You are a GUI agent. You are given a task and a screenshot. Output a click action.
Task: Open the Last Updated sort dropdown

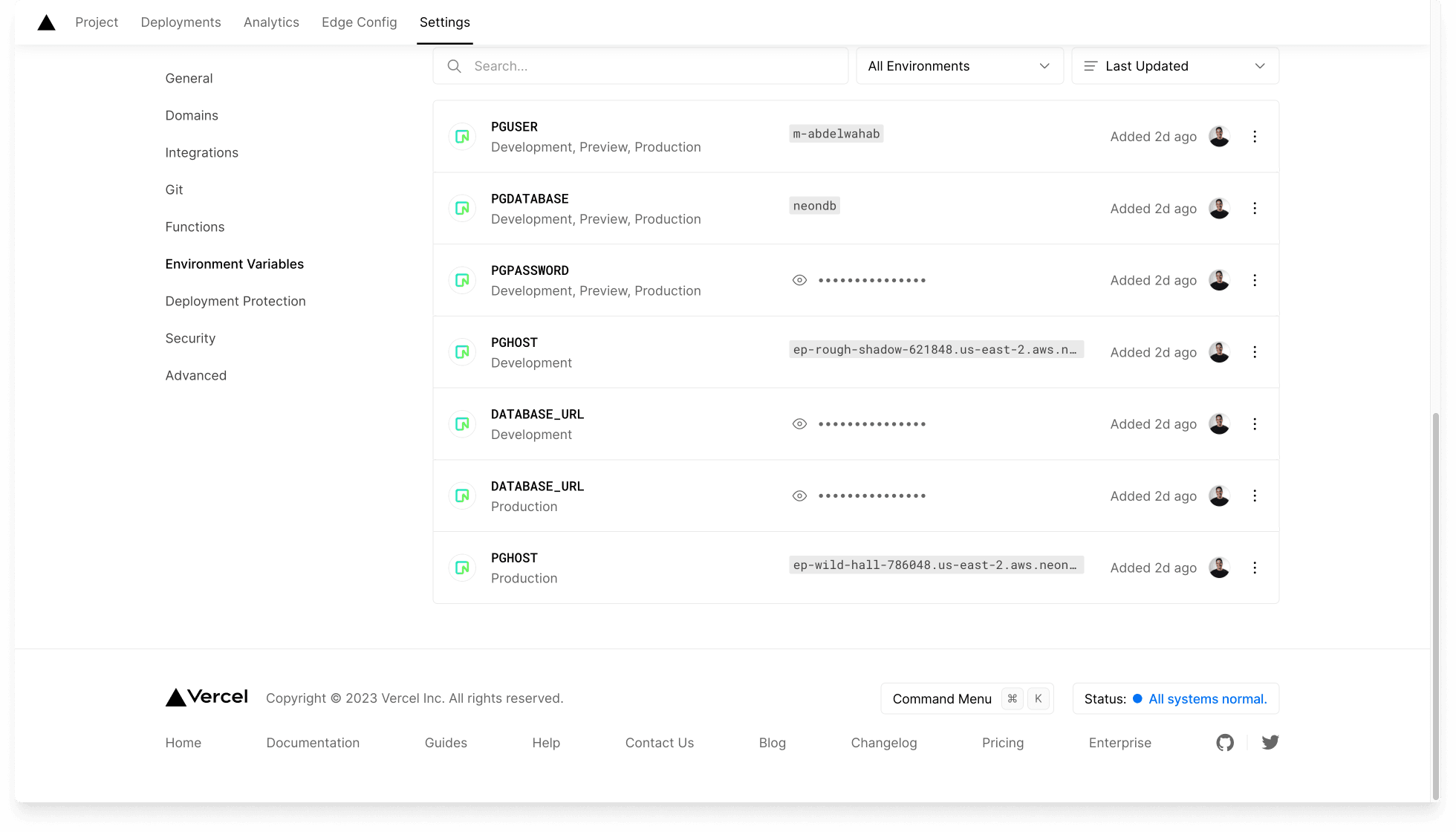click(1174, 66)
